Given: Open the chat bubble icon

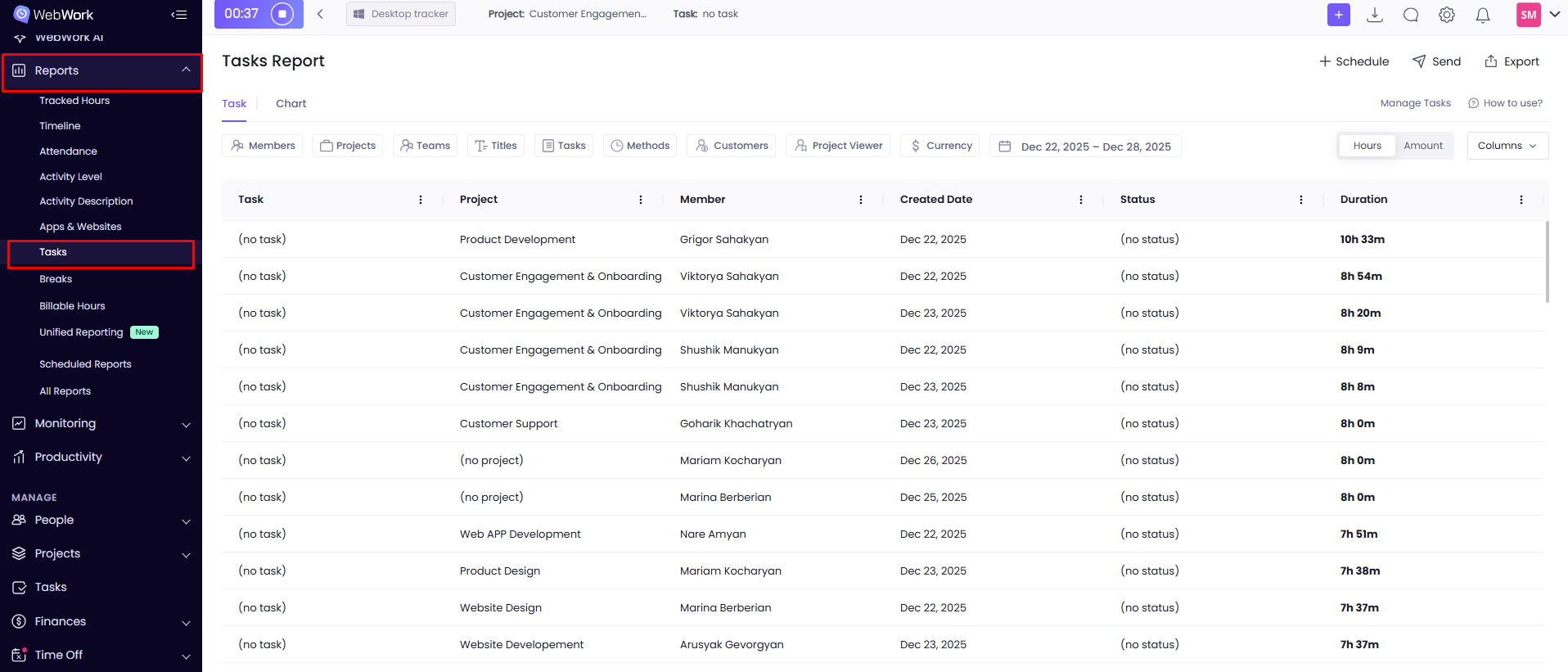Looking at the screenshot, I should click(x=1411, y=15).
